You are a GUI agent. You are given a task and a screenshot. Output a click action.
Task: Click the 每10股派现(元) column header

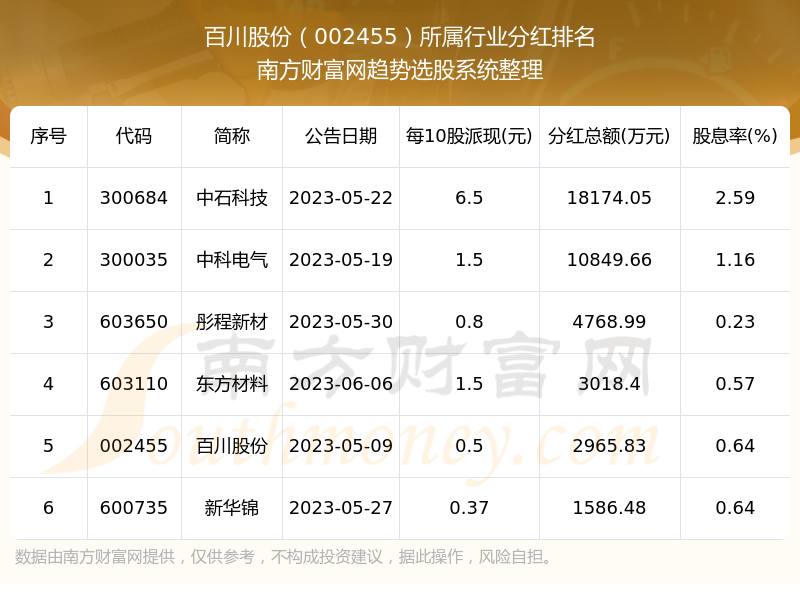point(469,136)
